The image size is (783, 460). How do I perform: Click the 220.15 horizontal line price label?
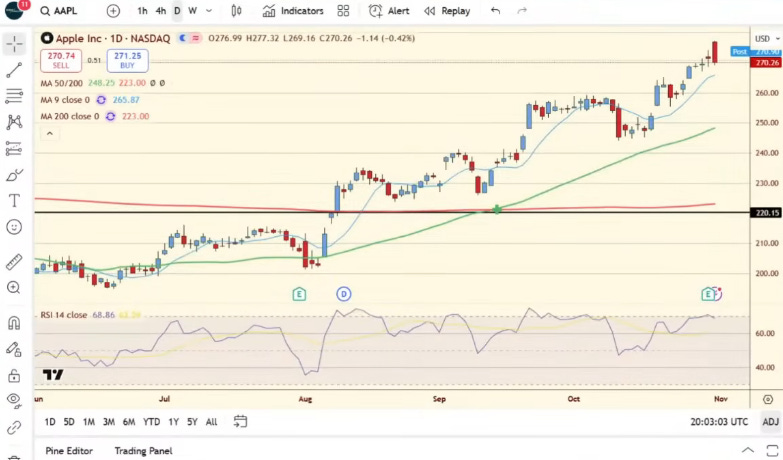tap(767, 213)
